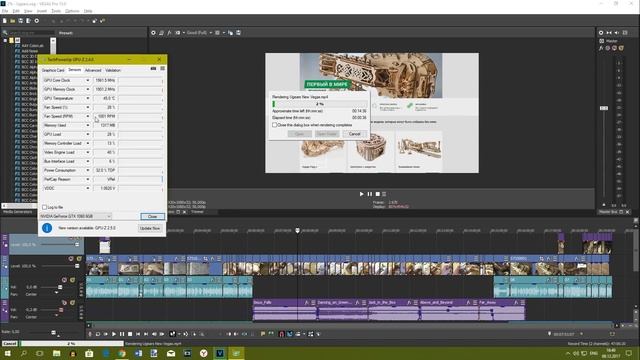Click Update Now in GPU-Z
Viewport: 640px width, 360px height.
[150, 228]
